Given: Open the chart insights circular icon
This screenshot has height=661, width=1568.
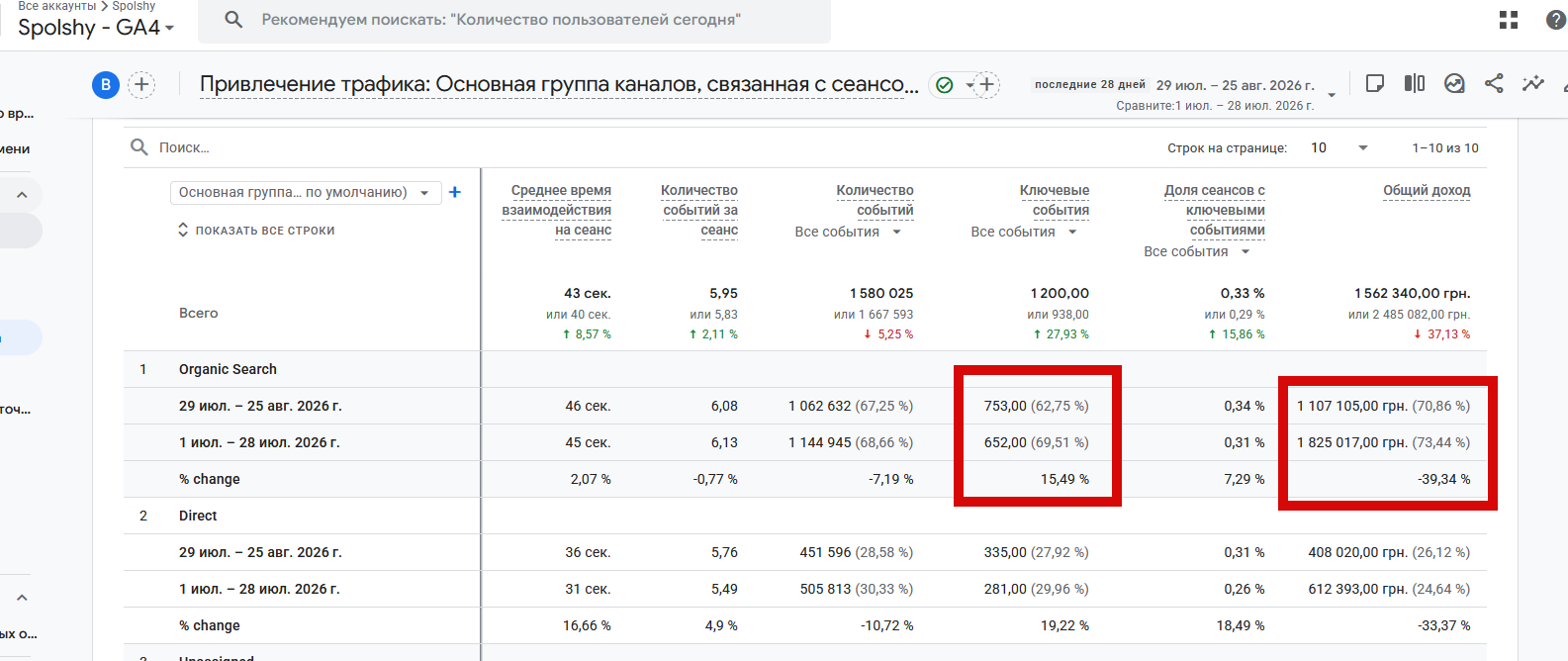Looking at the screenshot, I should (1454, 83).
